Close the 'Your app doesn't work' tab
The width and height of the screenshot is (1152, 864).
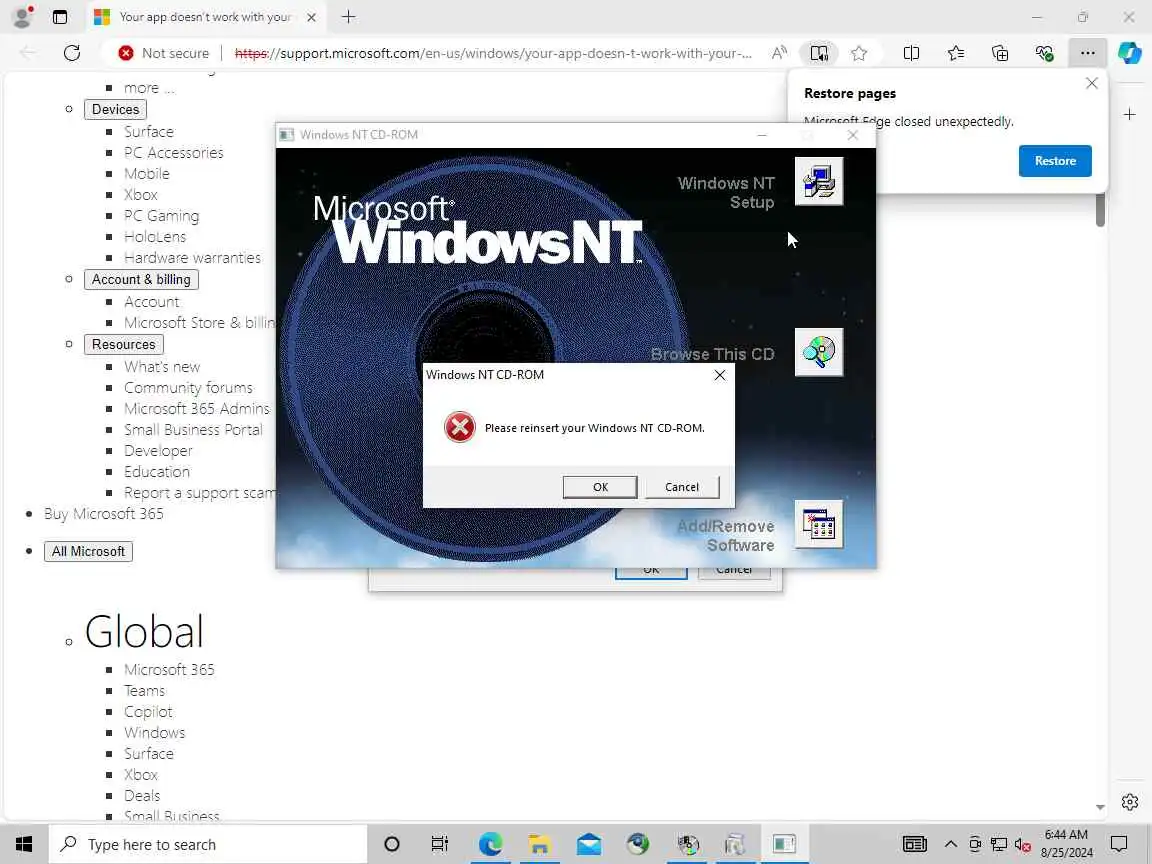312,17
